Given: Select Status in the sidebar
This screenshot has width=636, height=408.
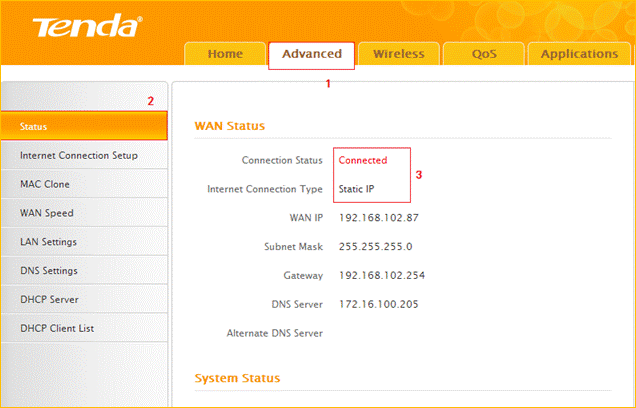Looking at the screenshot, I should [x=83, y=127].
